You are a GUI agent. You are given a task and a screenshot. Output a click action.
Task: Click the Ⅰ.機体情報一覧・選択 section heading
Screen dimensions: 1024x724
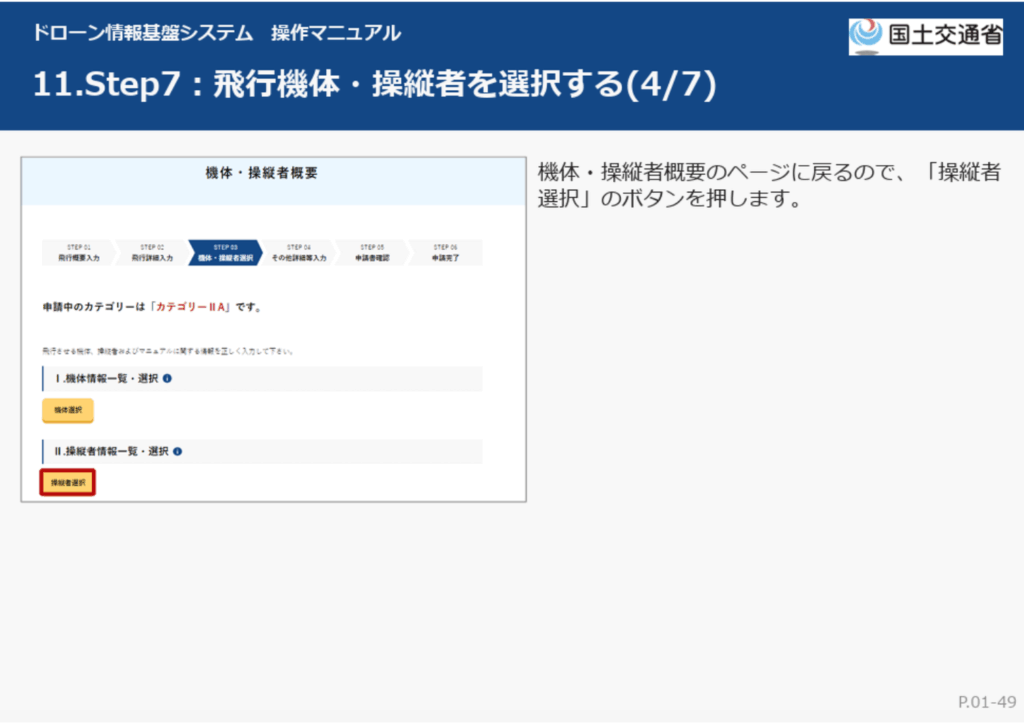(x=103, y=379)
